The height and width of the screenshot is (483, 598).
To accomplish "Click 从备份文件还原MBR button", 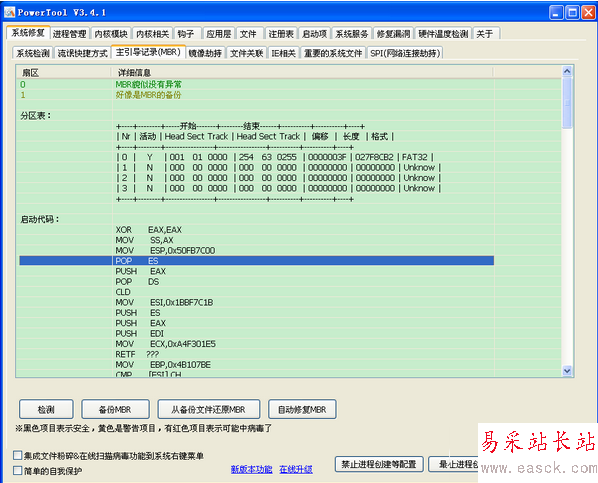I will pos(209,409).
